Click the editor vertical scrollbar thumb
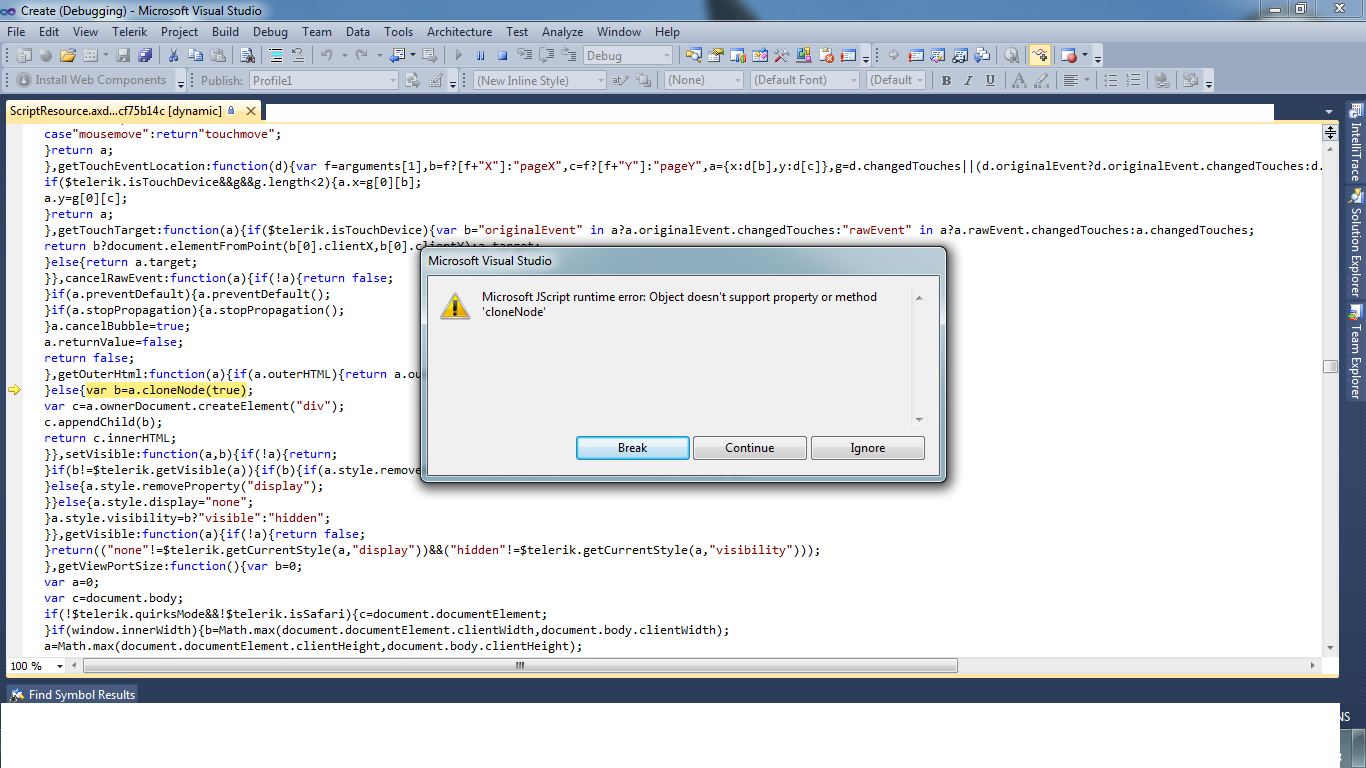Screen dimensions: 1366x768 (1330, 367)
